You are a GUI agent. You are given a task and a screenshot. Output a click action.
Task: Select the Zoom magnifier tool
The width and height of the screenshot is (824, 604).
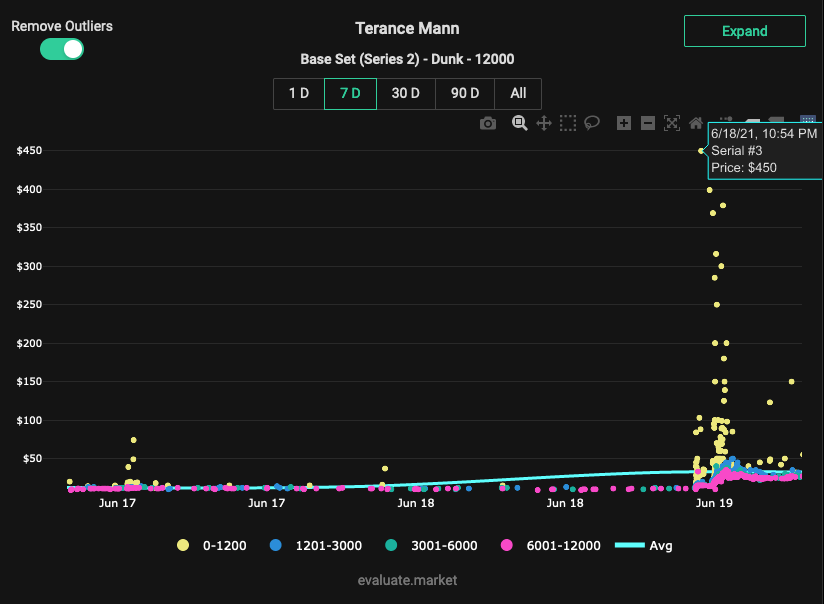tap(520, 123)
